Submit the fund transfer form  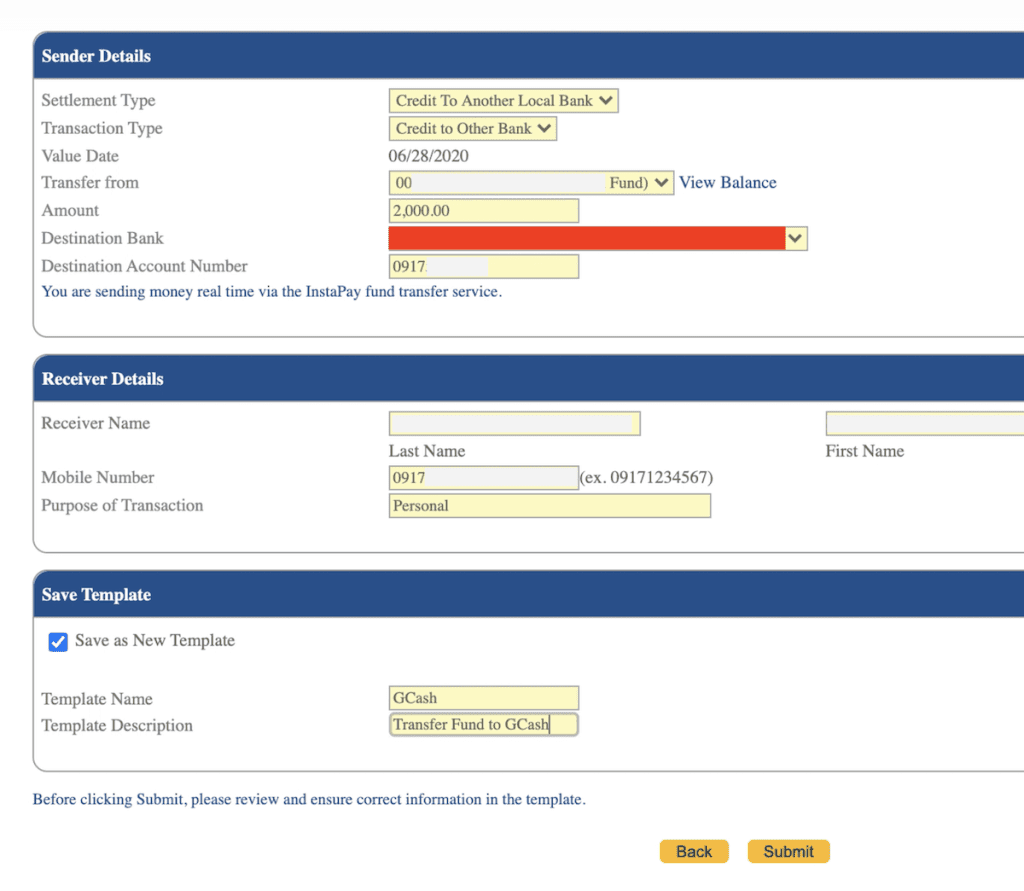pos(788,852)
